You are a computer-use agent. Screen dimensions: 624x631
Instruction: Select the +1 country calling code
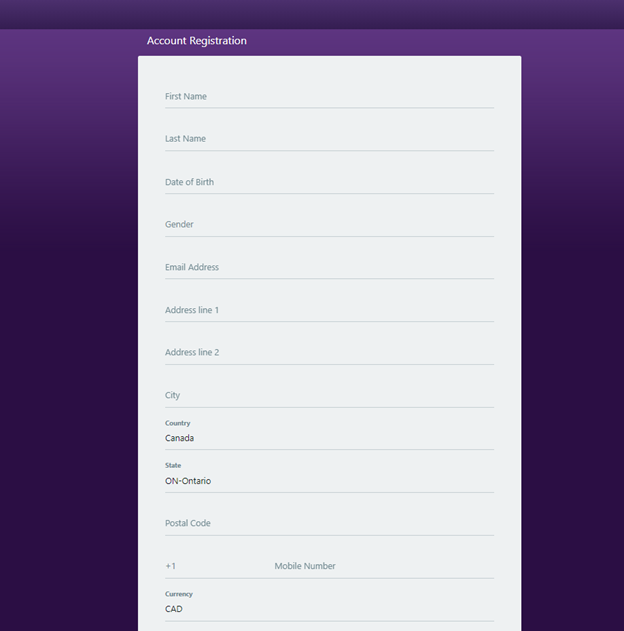(x=215, y=566)
